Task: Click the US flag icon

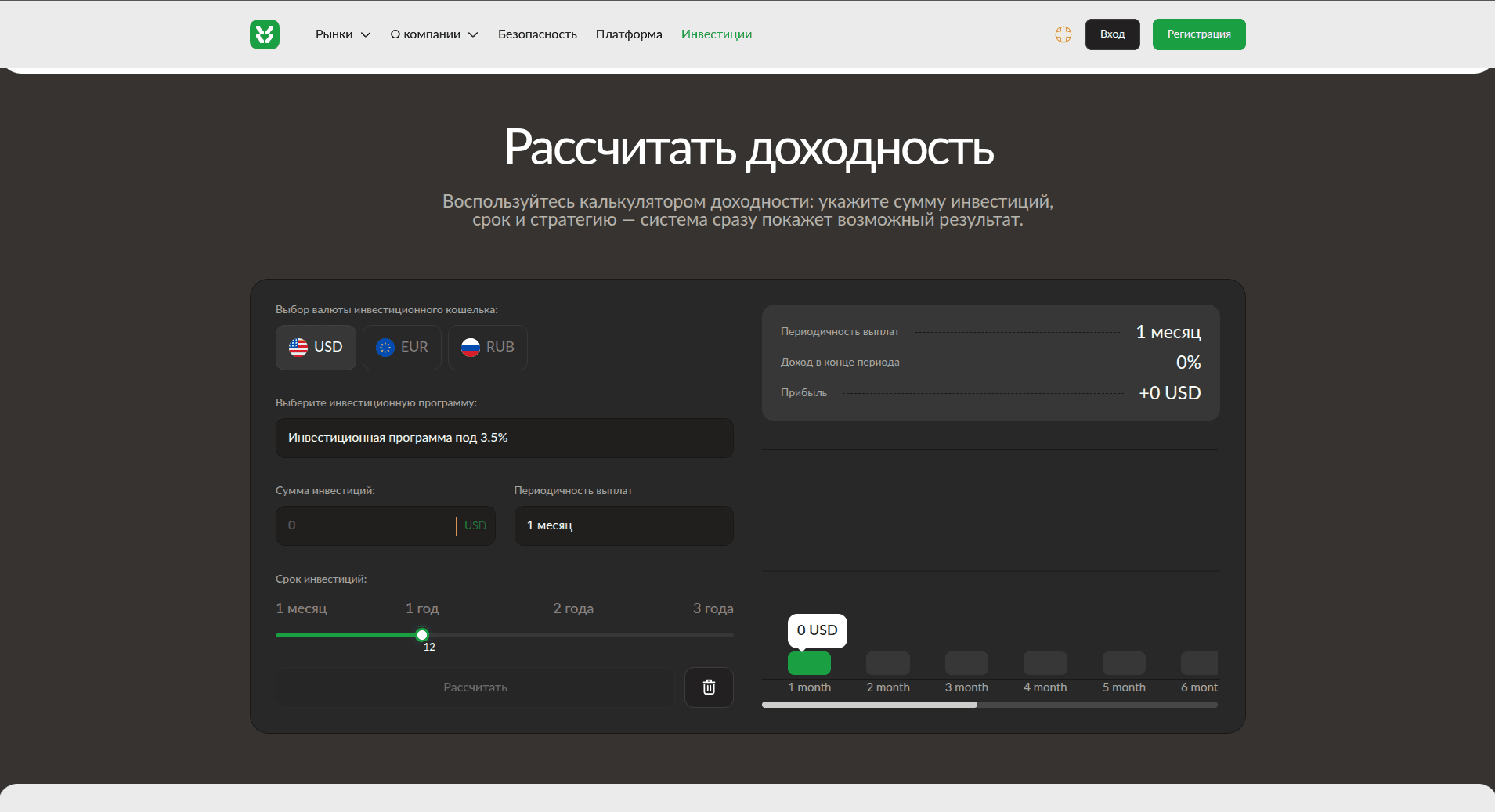Action: 298,347
